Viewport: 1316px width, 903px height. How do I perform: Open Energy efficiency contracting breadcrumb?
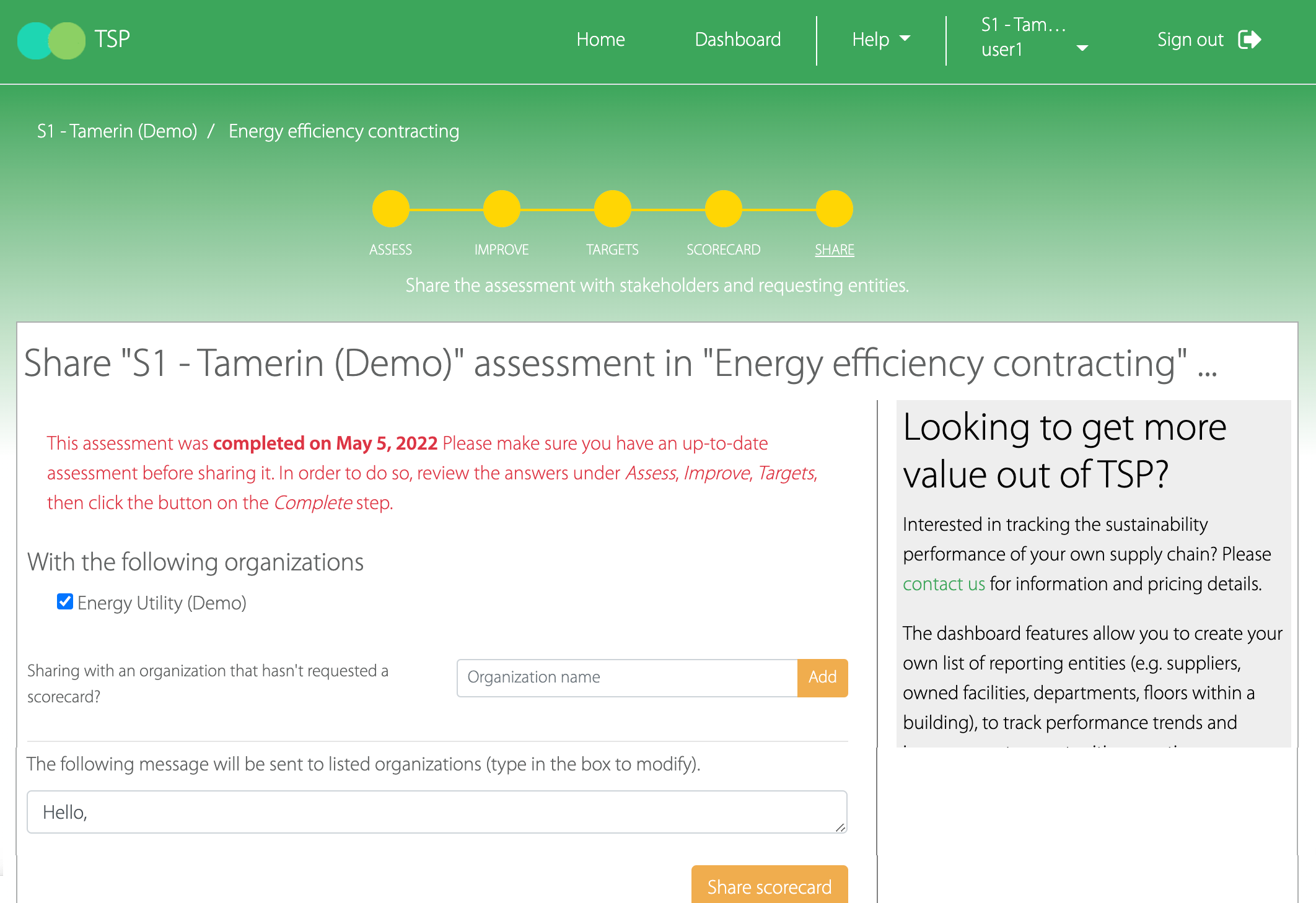344,131
